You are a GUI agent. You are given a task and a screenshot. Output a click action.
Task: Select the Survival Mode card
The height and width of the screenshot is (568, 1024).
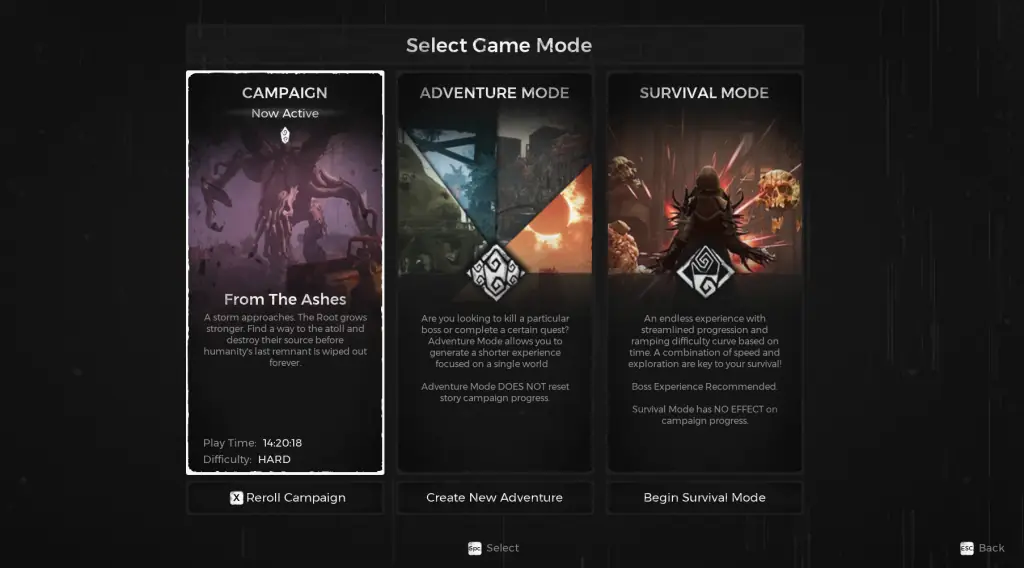point(705,272)
